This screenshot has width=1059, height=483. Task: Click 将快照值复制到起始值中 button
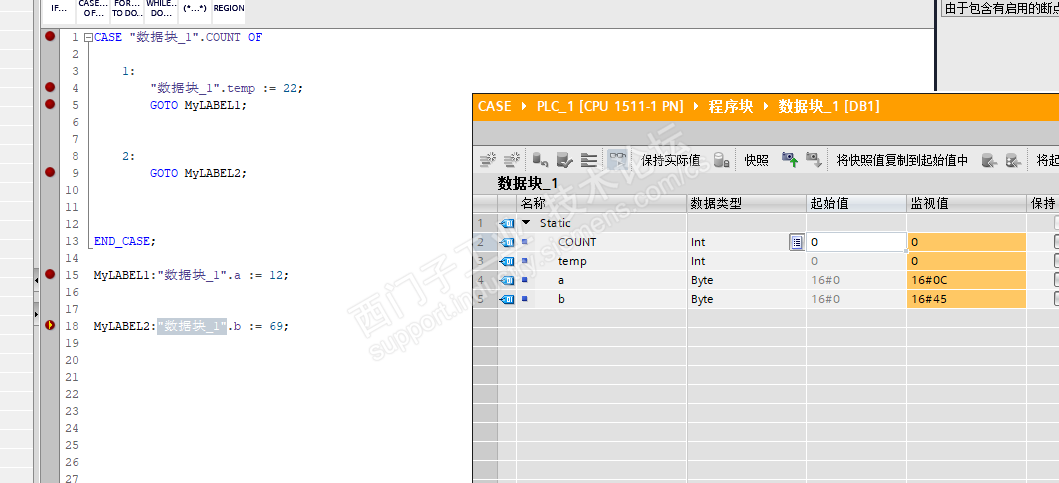coord(902,161)
